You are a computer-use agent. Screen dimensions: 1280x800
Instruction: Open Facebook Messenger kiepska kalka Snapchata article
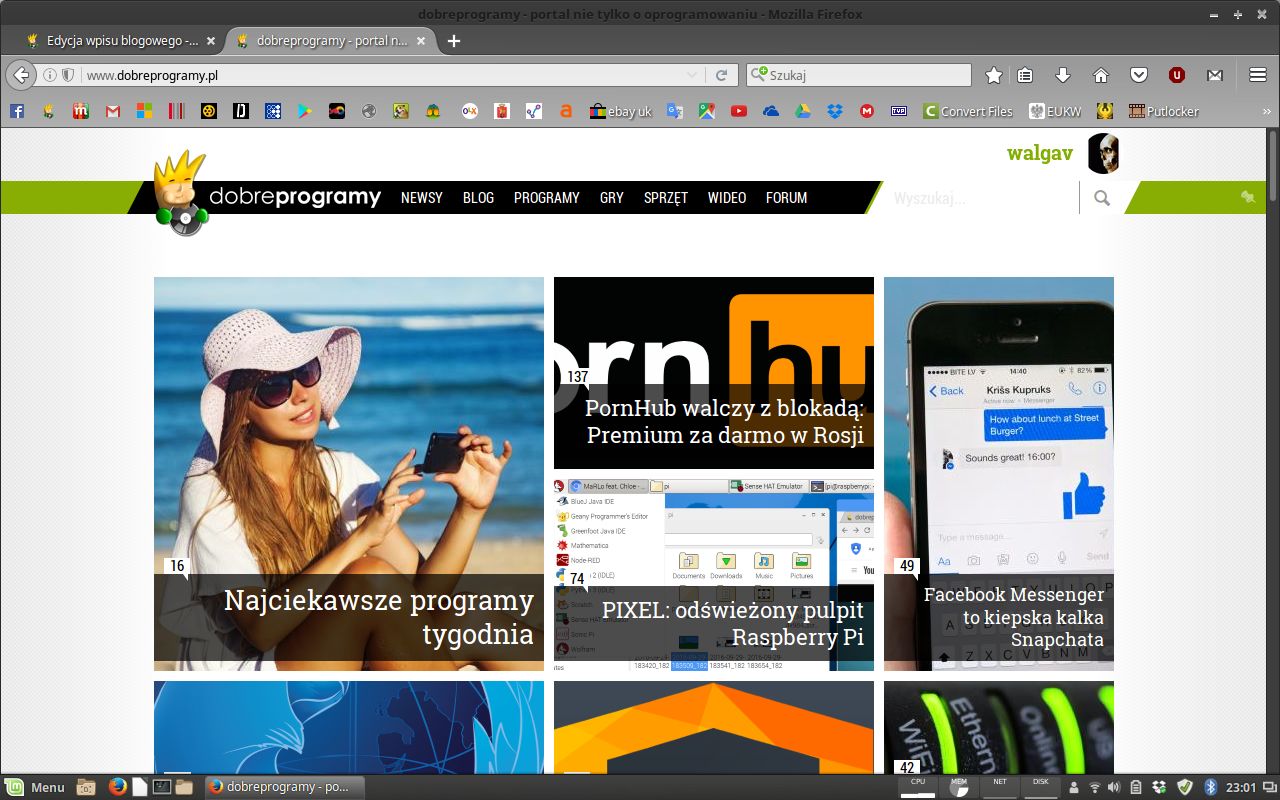[x=999, y=474]
